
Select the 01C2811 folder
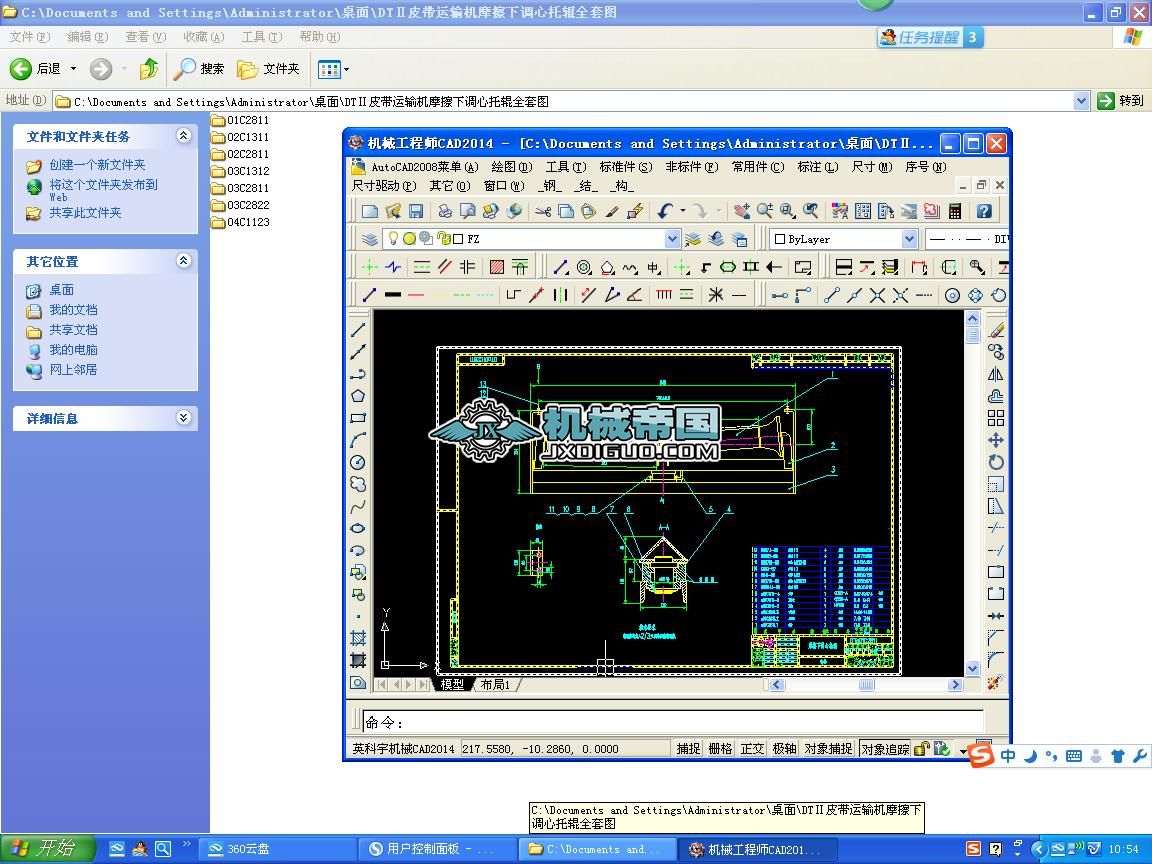240,120
